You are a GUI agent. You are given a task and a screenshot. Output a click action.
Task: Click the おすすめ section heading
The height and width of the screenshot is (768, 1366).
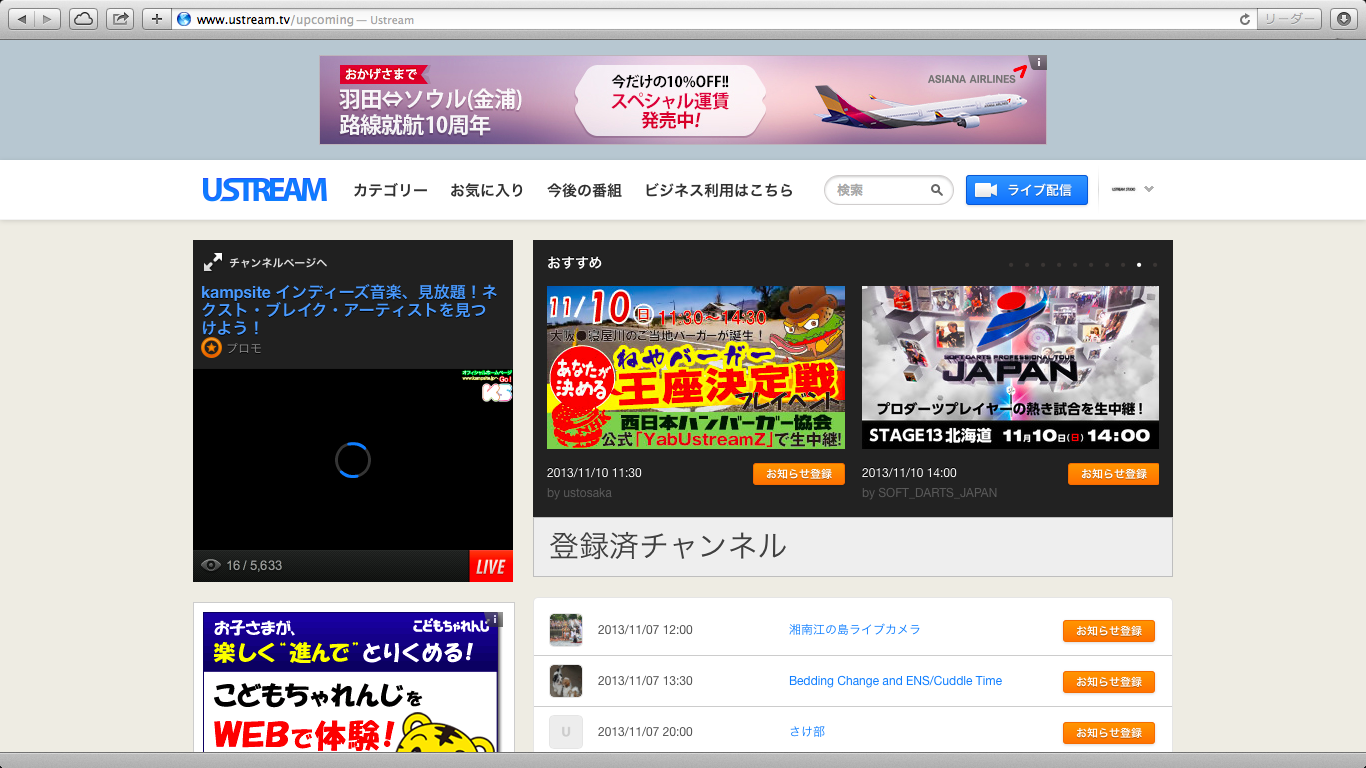(575, 263)
